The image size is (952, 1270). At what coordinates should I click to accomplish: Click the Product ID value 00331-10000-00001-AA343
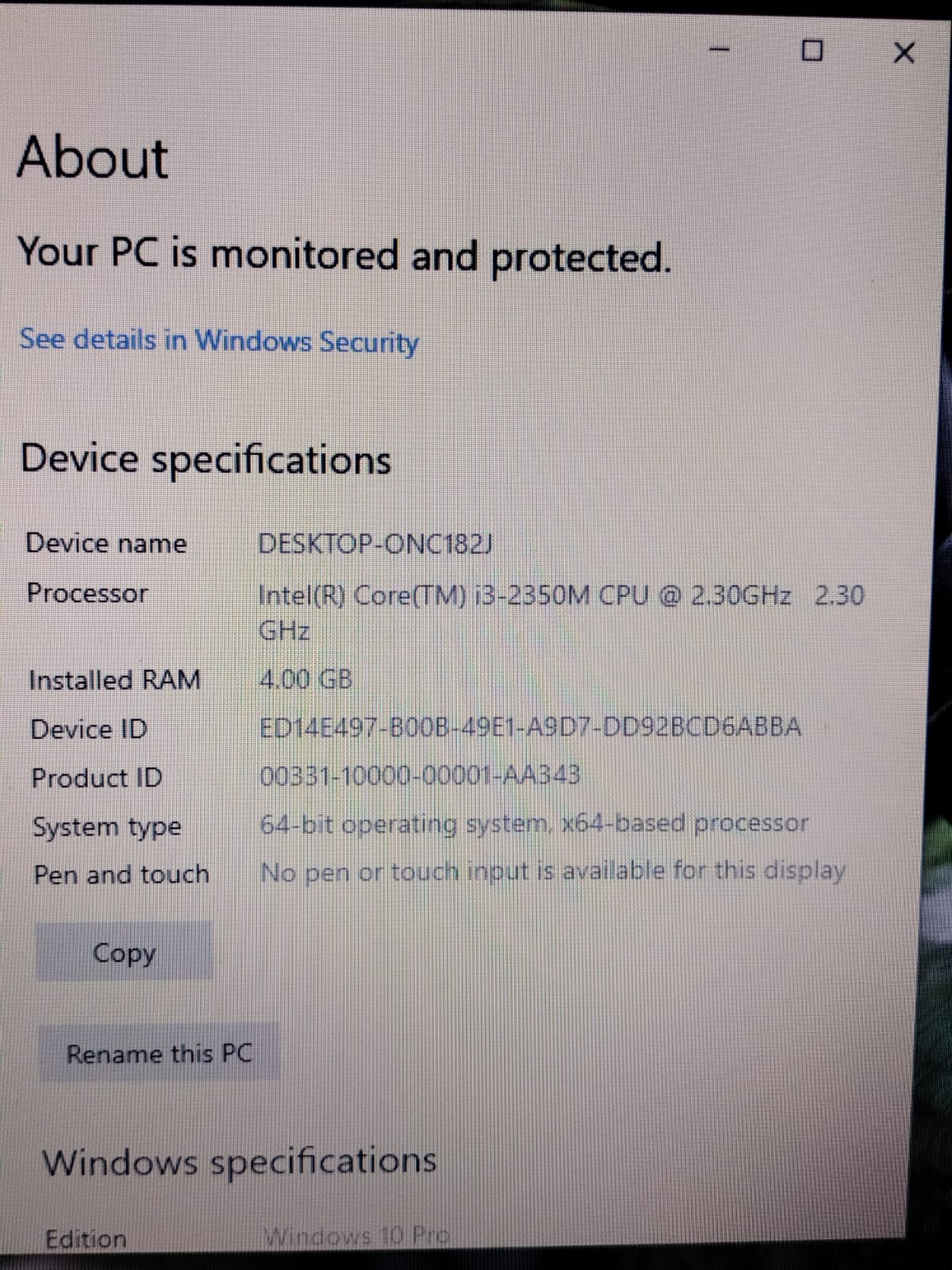pos(420,775)
